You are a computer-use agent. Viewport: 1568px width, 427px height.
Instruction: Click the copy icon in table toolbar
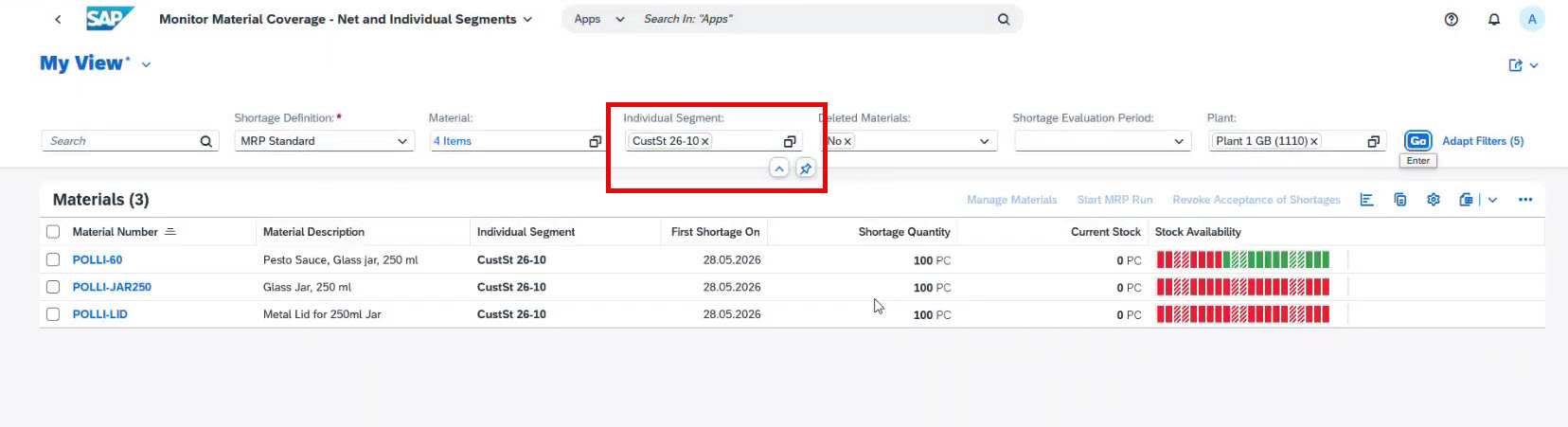(x=1400, y=200)
